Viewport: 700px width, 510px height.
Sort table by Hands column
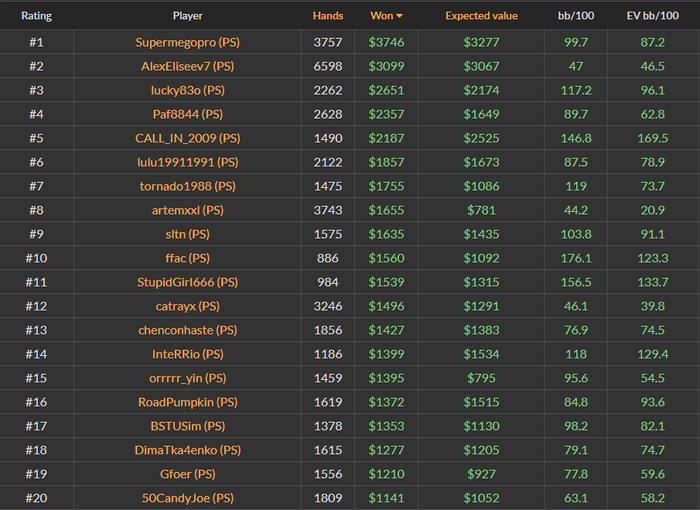(328, 16)
